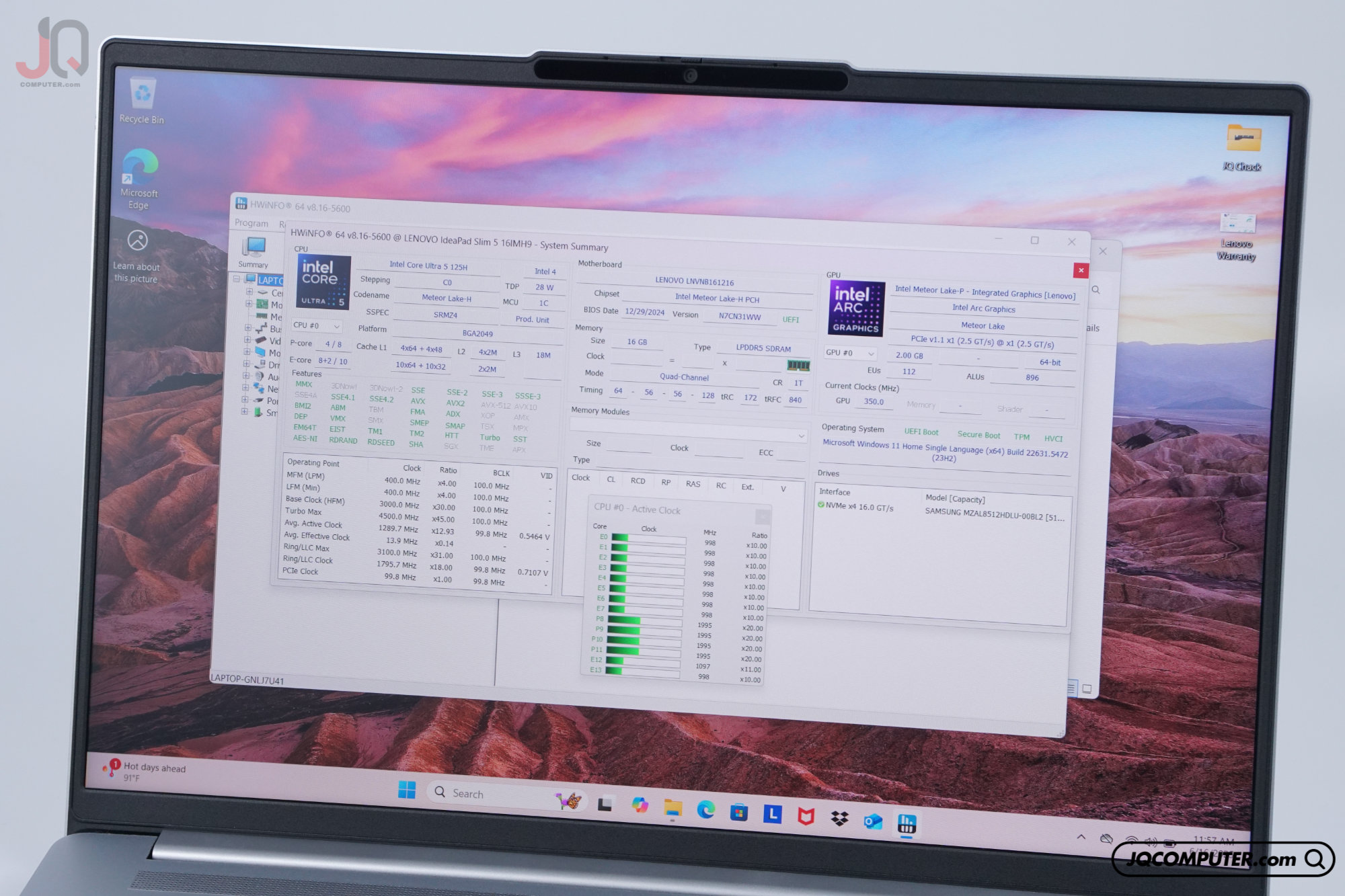Open the Summary toolbar icon in HWiNFO

pos(254,253)
